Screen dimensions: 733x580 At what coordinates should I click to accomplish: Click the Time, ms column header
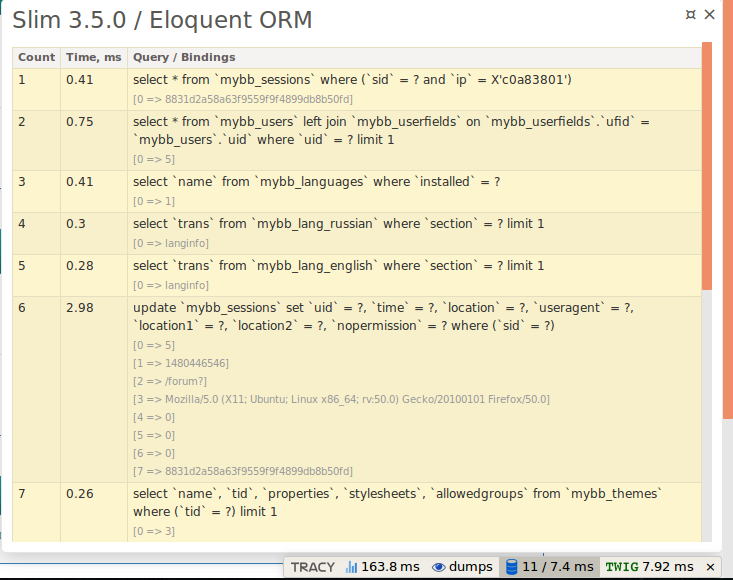pos(93,57)
